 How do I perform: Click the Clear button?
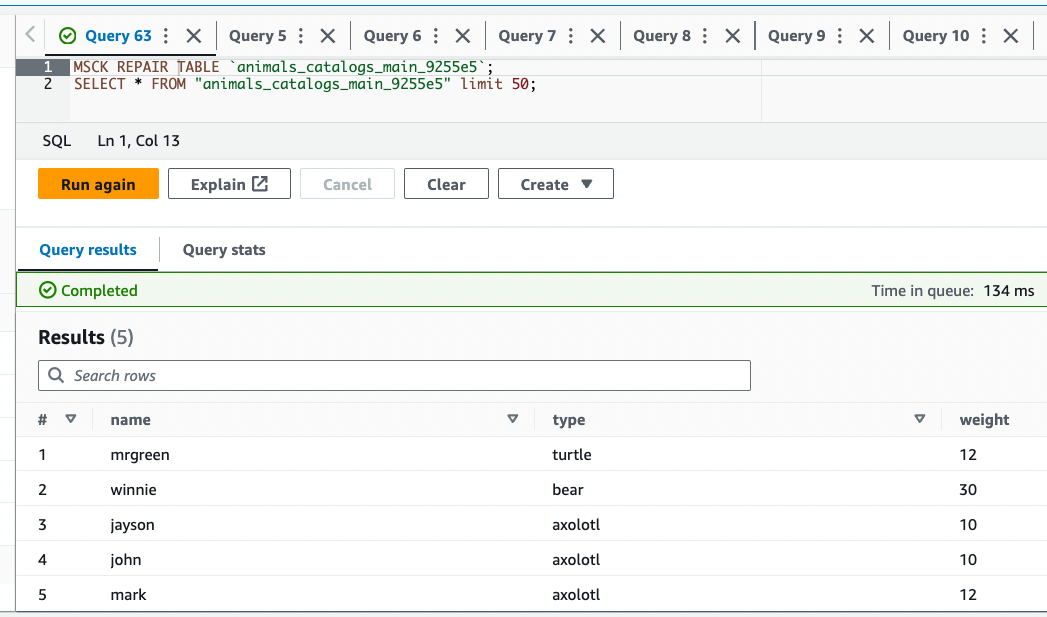445,183
